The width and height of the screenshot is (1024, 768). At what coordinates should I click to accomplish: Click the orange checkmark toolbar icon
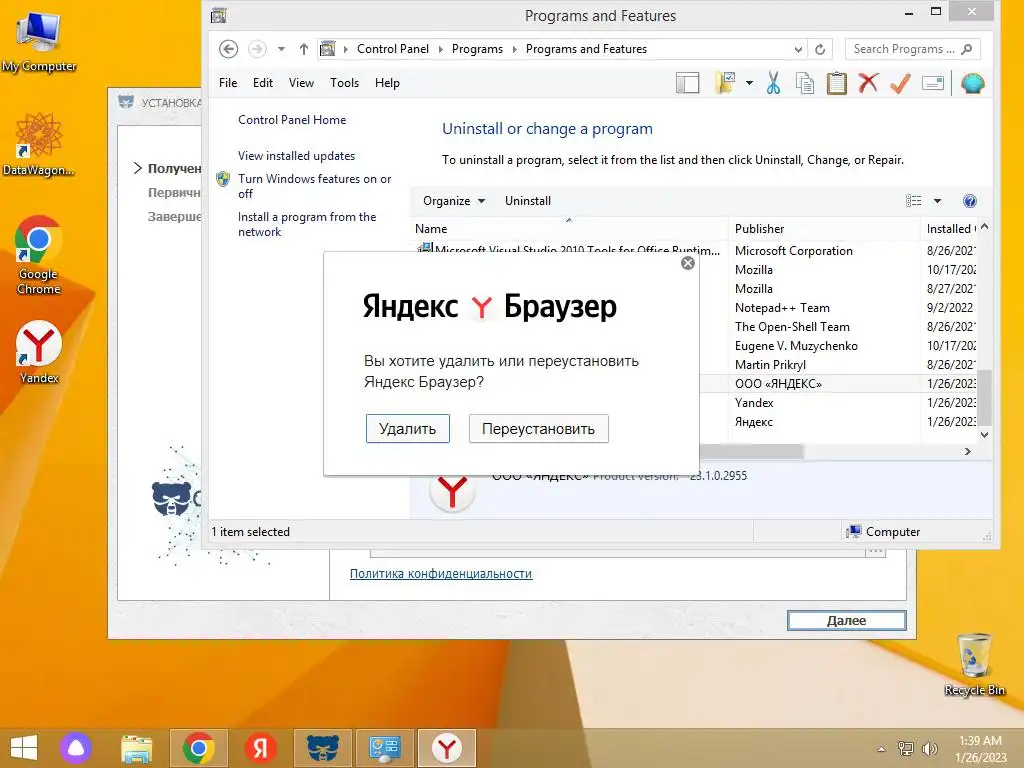900,83
